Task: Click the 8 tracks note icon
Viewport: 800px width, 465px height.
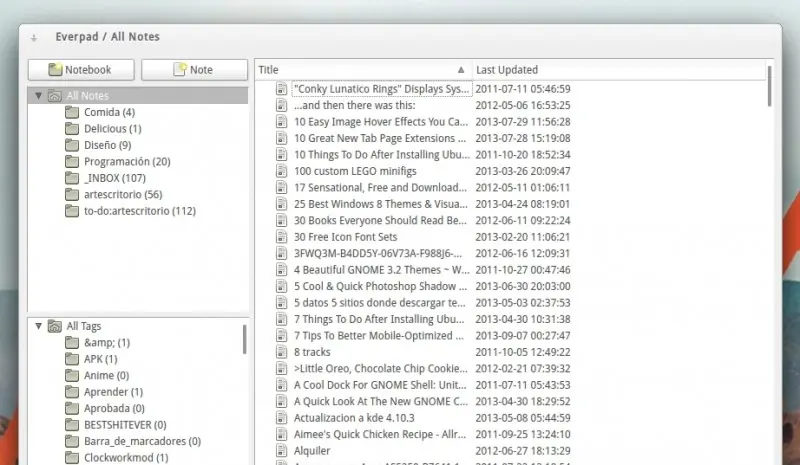Action: 282,352
